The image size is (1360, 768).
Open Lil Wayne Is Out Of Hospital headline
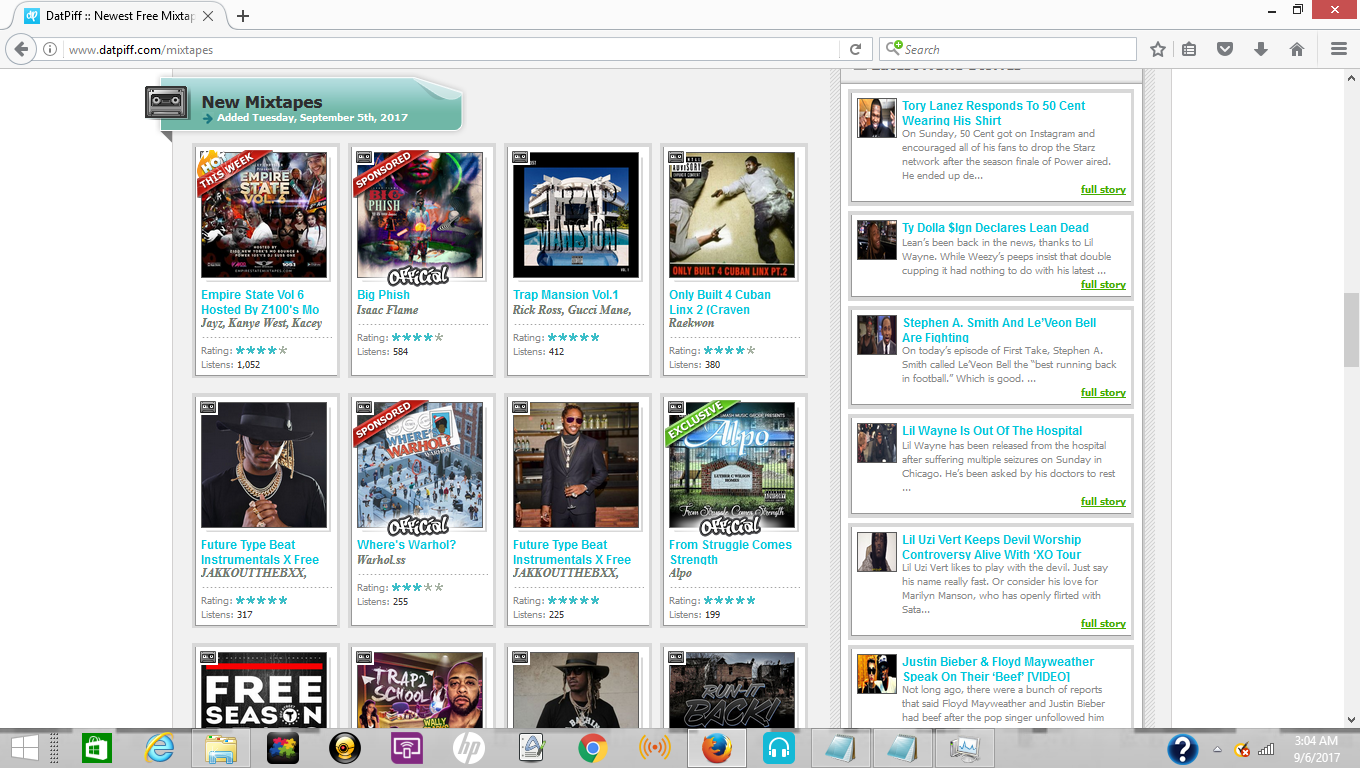pos(992,431)
